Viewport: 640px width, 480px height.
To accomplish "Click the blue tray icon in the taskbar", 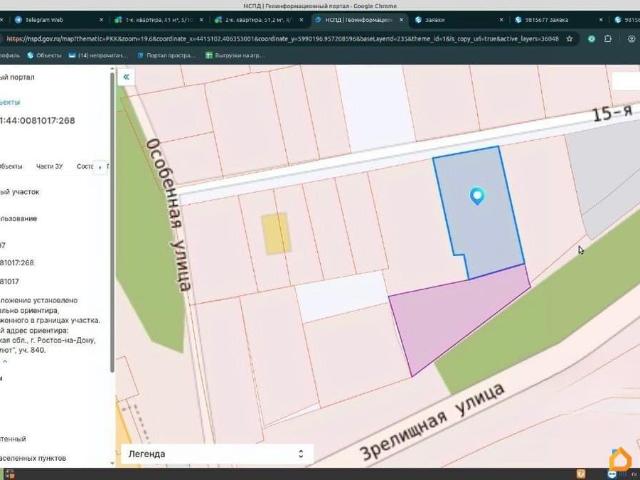I will pyautogui.click(x=612, y=474).
